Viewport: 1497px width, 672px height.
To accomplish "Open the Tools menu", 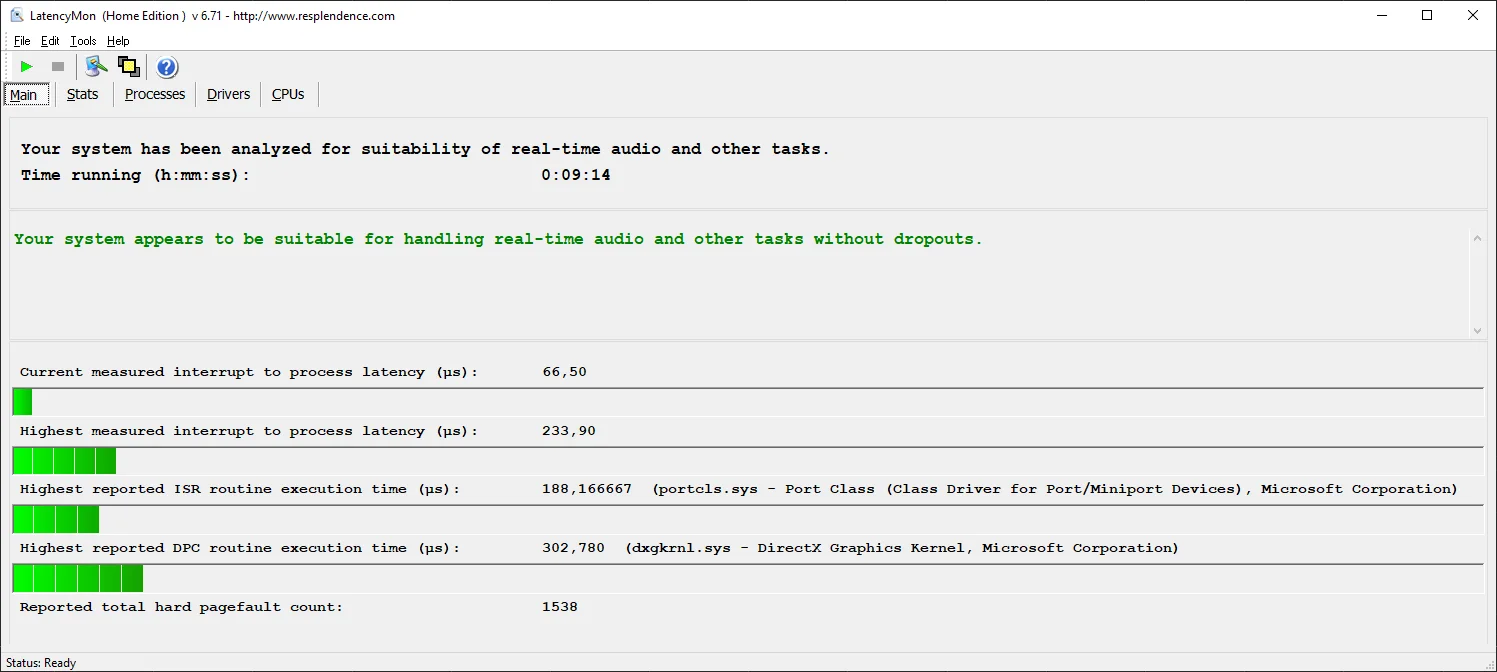I will (x=83, y=41).
